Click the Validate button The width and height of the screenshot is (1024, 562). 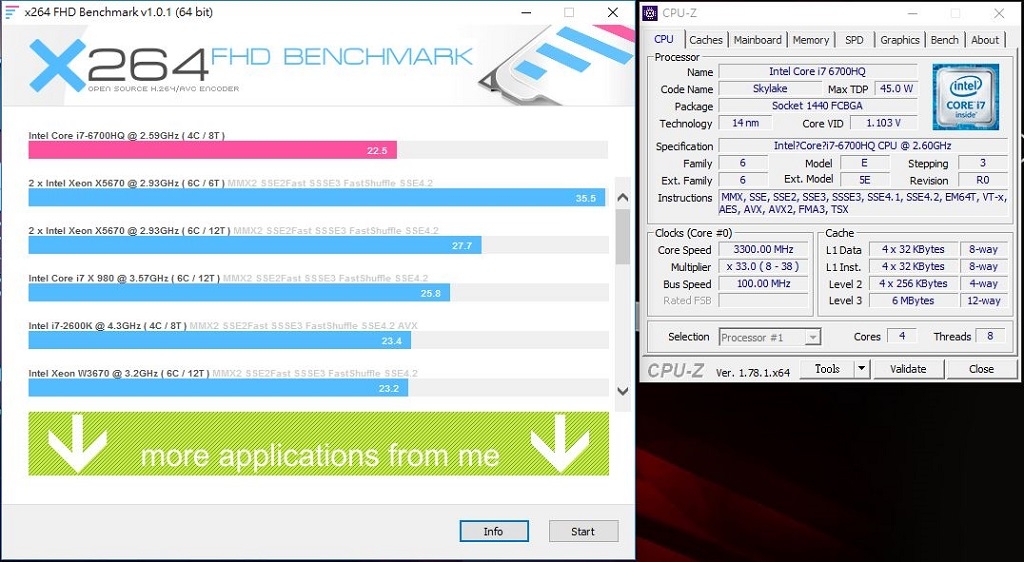click(x=908, y=369)
